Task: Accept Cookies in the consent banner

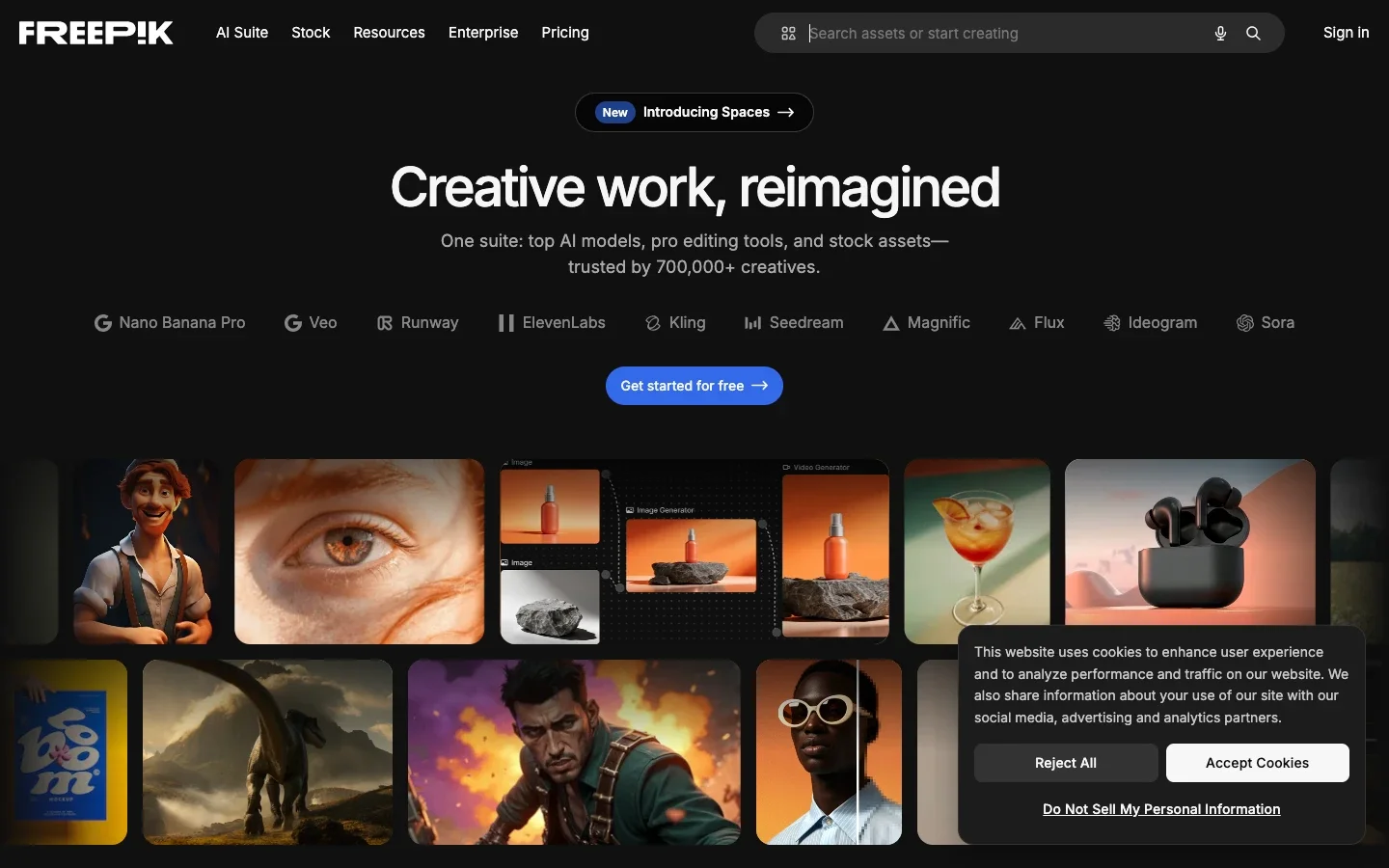Action: (1257, 763)
